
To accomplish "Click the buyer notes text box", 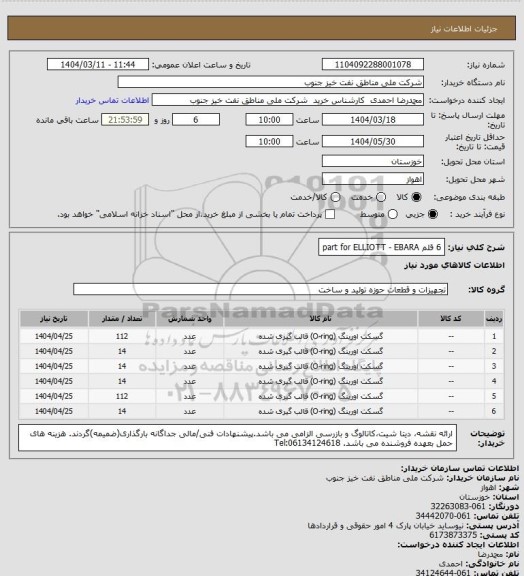I will pos(237,438).
